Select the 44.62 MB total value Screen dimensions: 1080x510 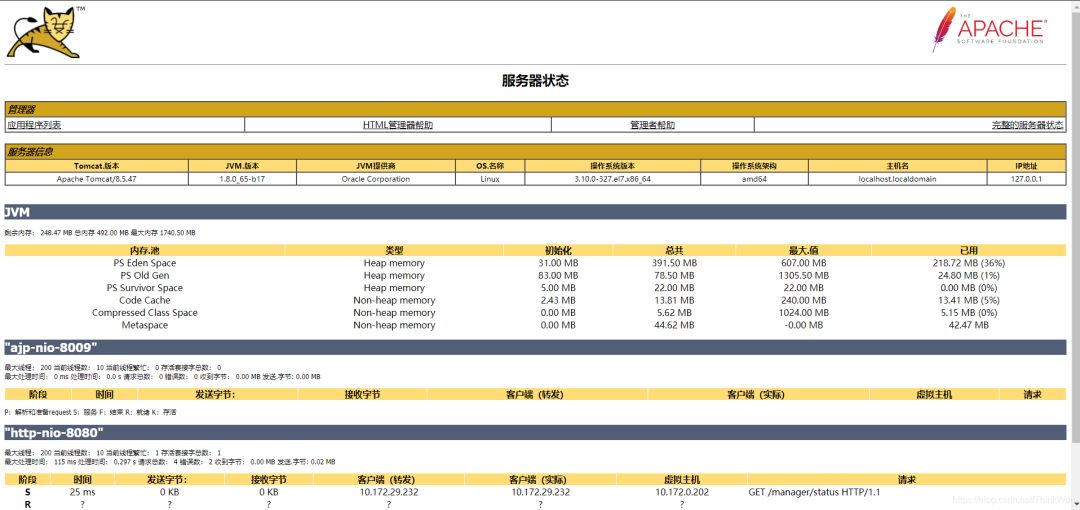(x=674, y=325)
